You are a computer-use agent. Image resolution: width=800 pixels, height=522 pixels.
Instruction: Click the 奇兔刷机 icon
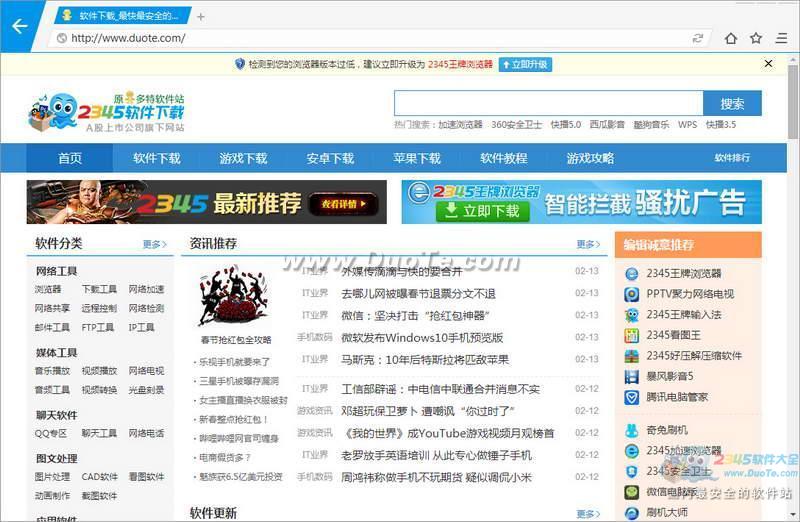click(632, 431)
